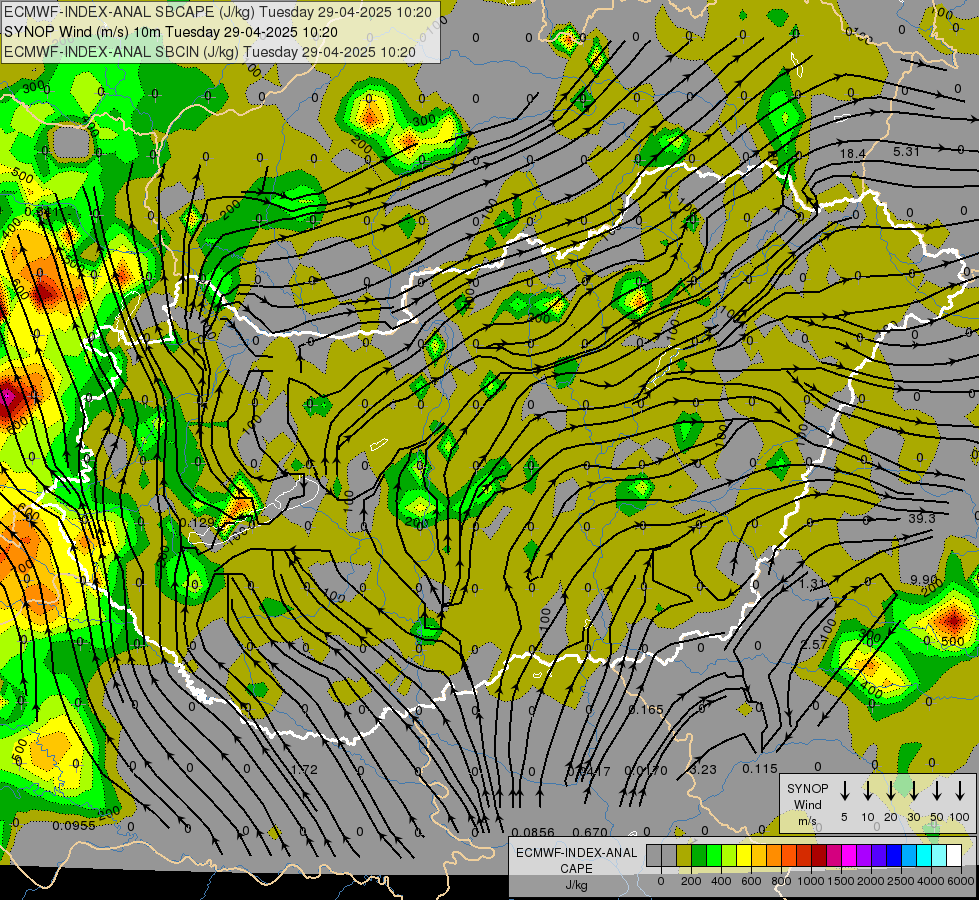This screenshot has height=900, width=979.
Task: Click the 4000 tick label in CAPE legend
Action: click(930, 881)
